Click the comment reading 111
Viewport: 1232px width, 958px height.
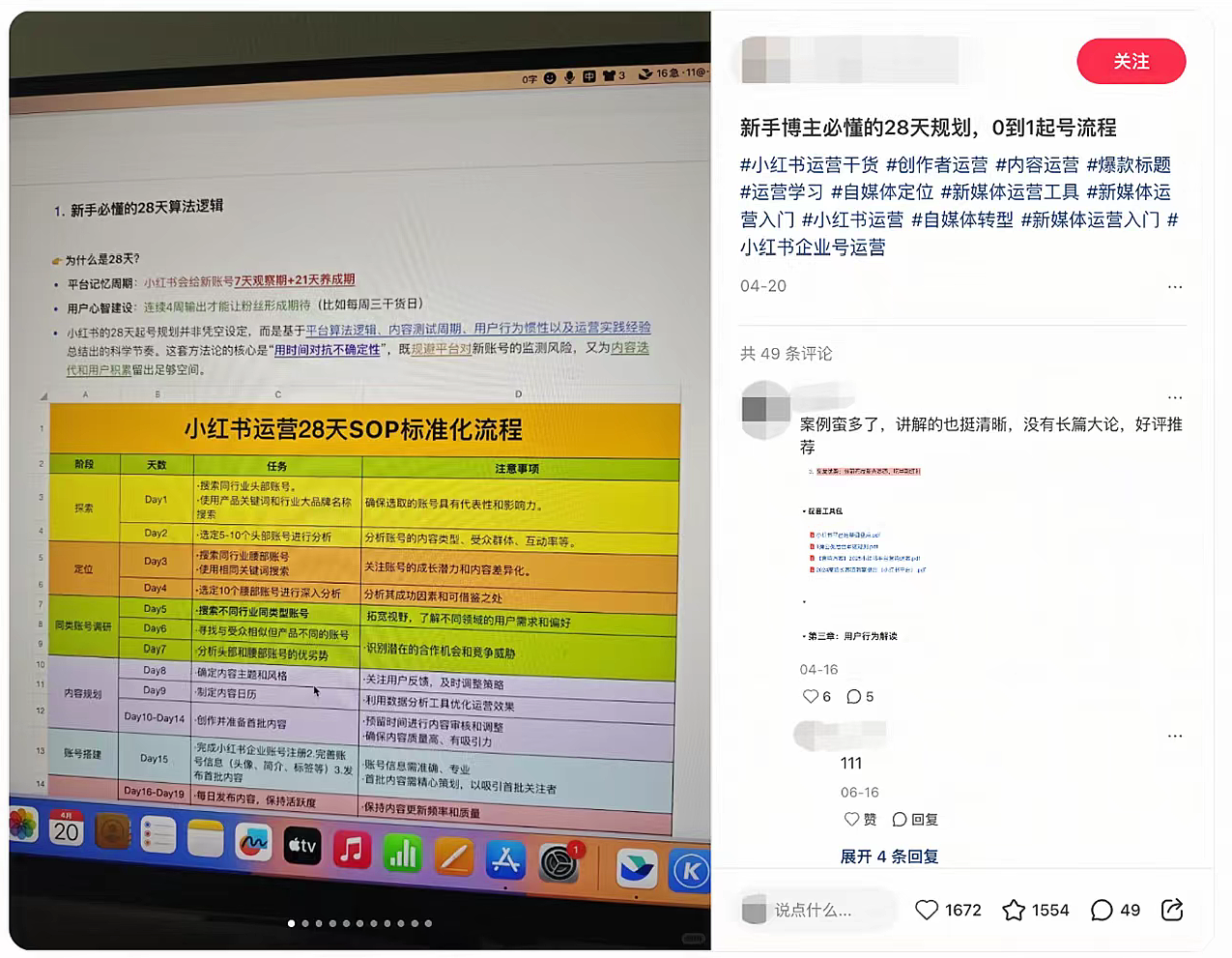click(851, 764)
